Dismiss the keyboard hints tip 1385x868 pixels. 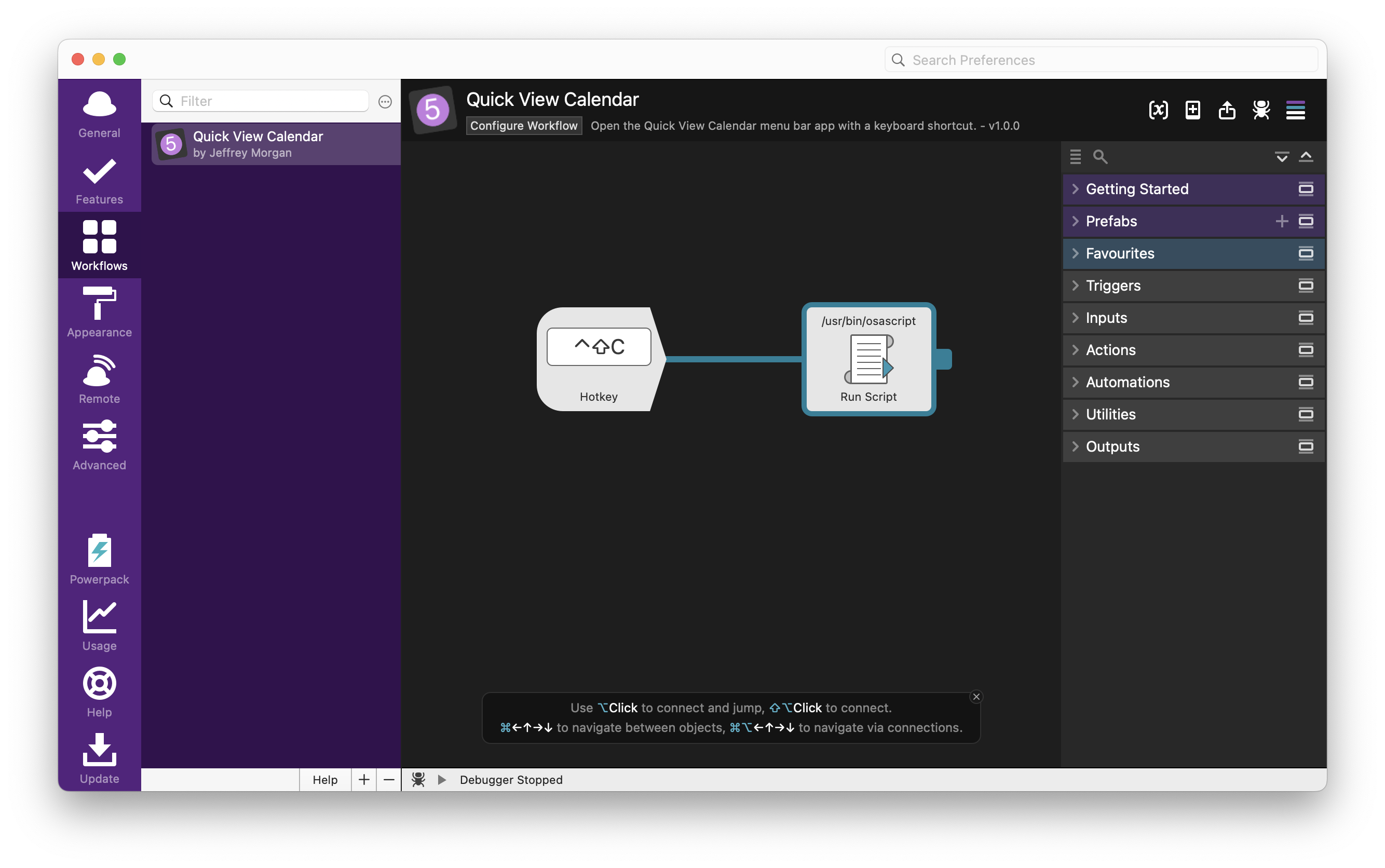point(976,696)
